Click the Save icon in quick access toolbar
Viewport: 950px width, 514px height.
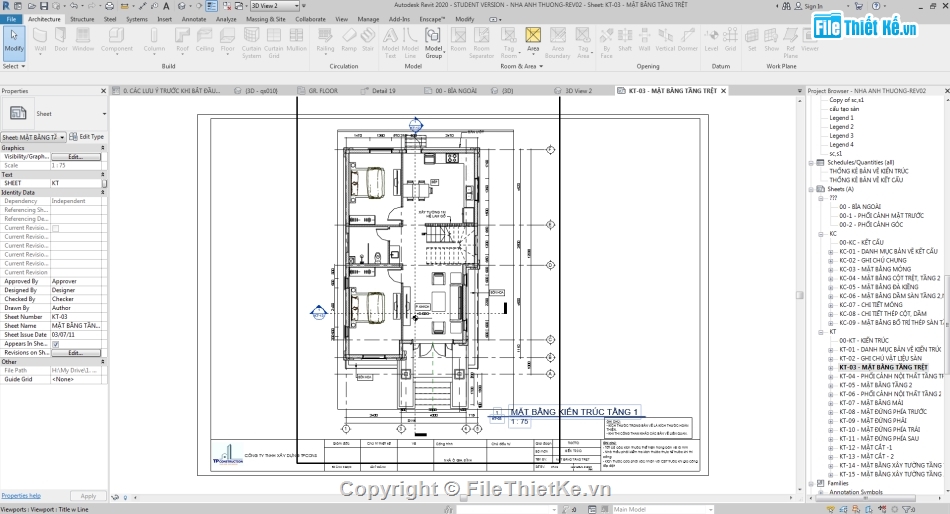[44, 5]
